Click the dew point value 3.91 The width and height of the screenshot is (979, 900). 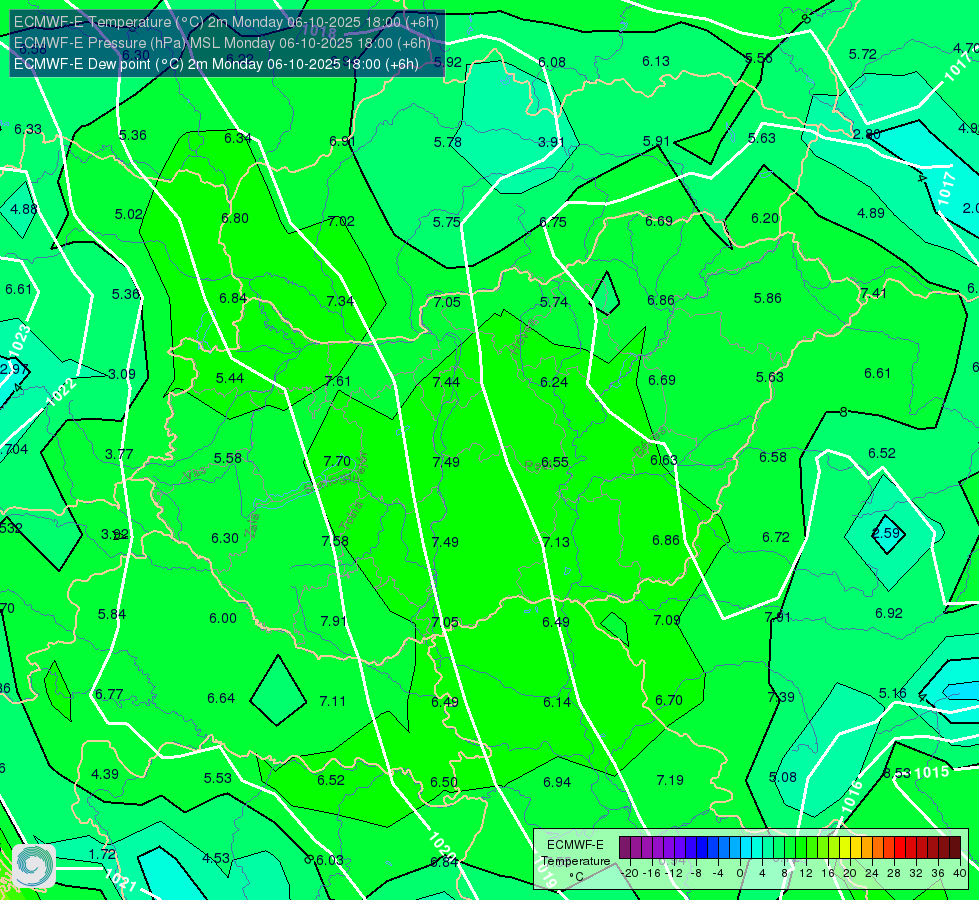[x=551, y=142]
